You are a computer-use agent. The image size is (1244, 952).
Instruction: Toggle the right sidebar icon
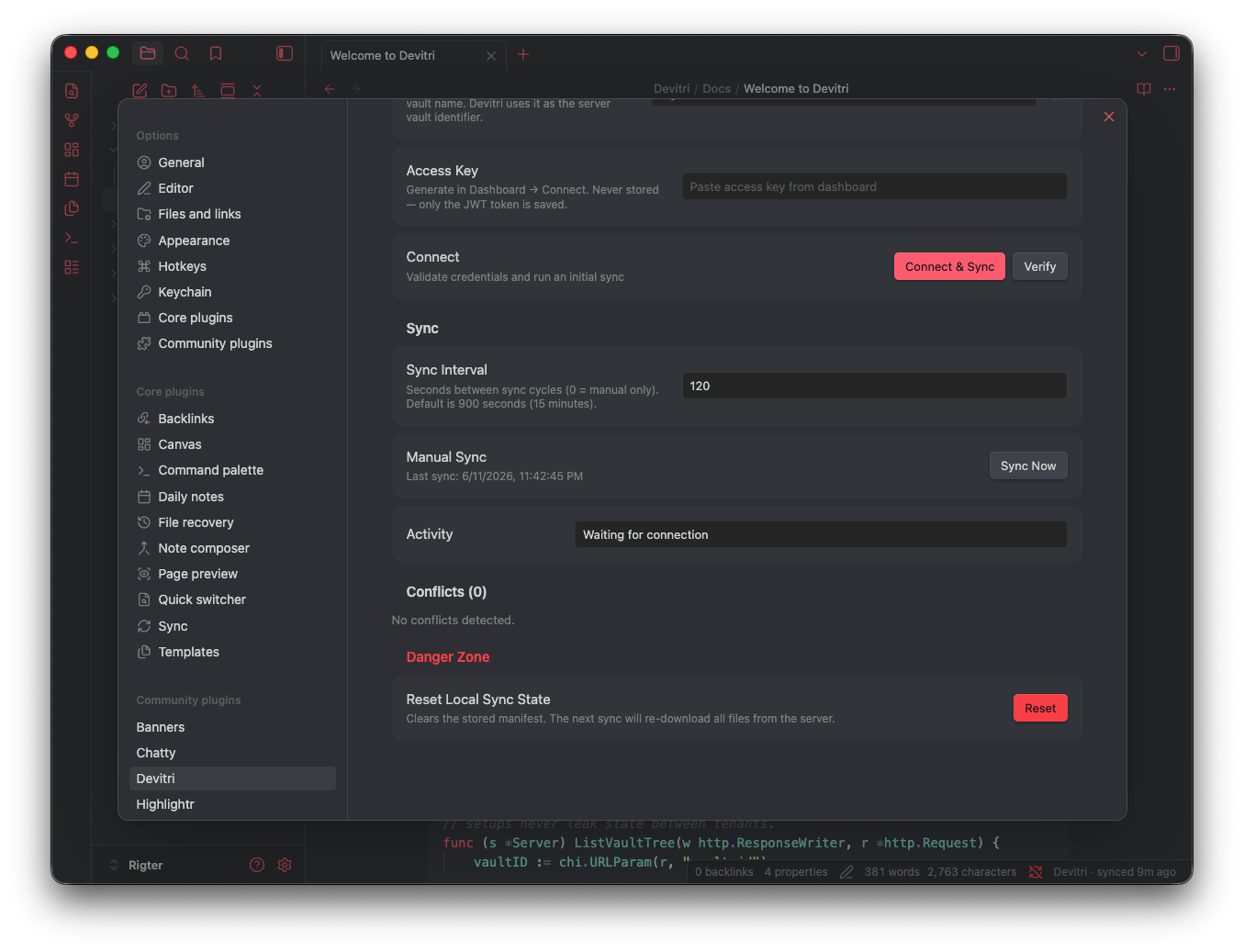coord(1171,53)
